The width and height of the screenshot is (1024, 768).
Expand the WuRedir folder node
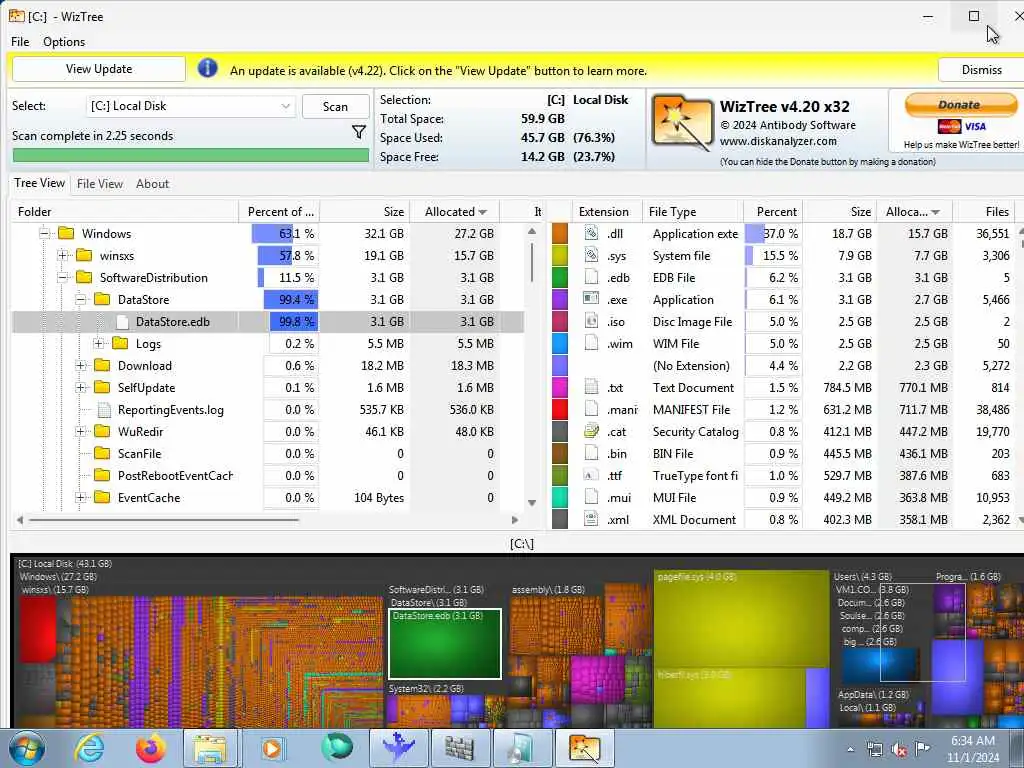pos(80,432)
